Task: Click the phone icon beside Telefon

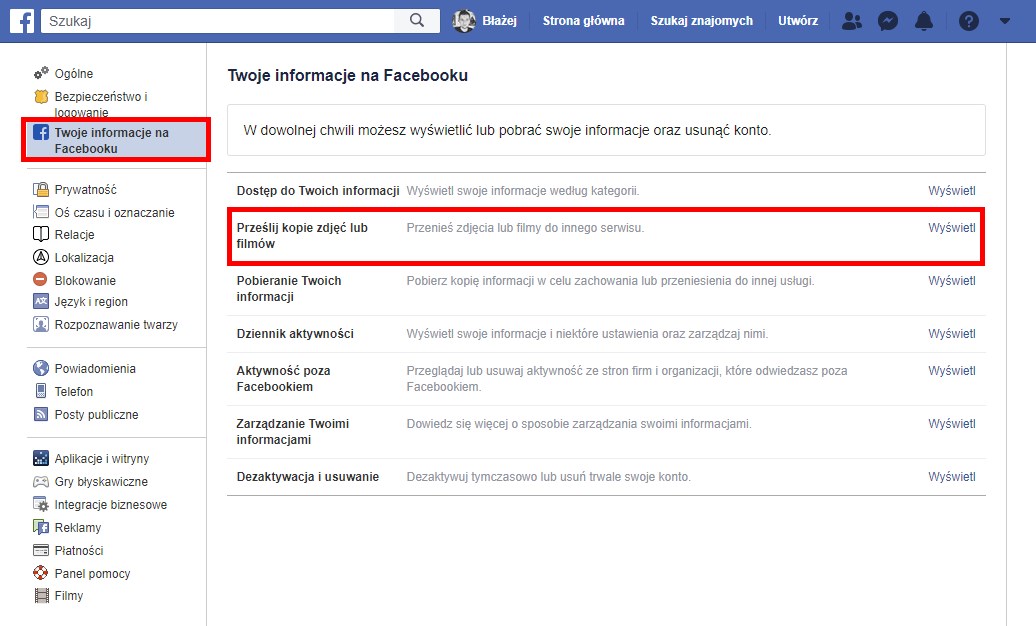Action: tap(41, 391)
